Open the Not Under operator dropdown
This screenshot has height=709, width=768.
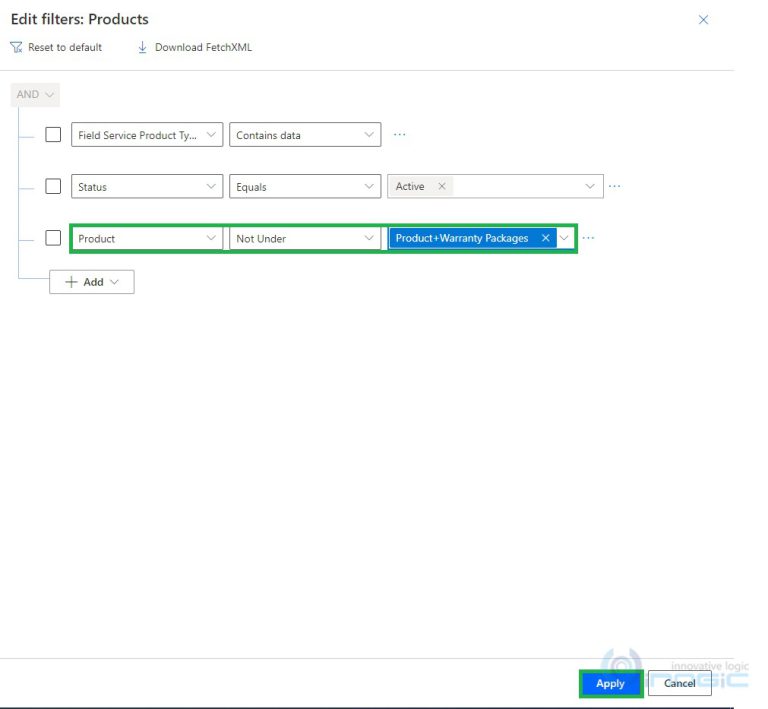305,238
